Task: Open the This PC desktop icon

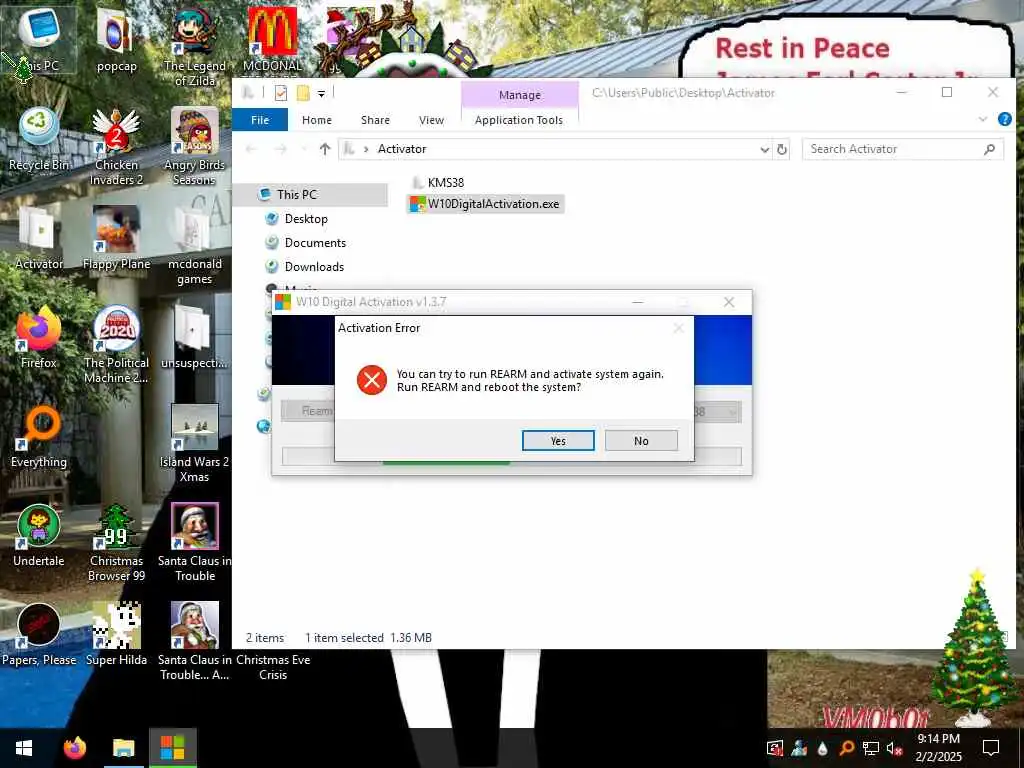Action: coord(39,40)
